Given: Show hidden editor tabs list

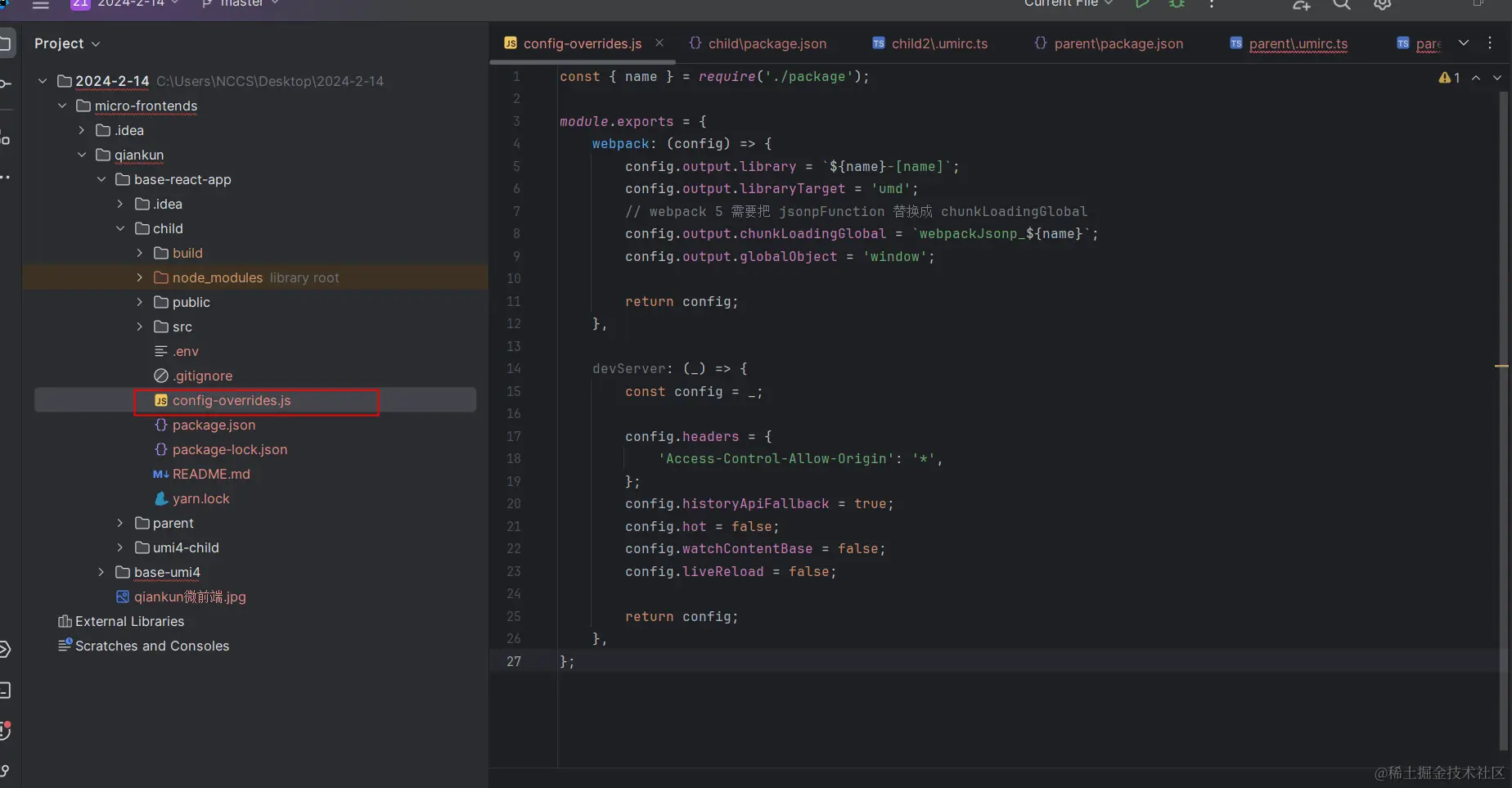Looking at the screenshot, I should 1464,43.
